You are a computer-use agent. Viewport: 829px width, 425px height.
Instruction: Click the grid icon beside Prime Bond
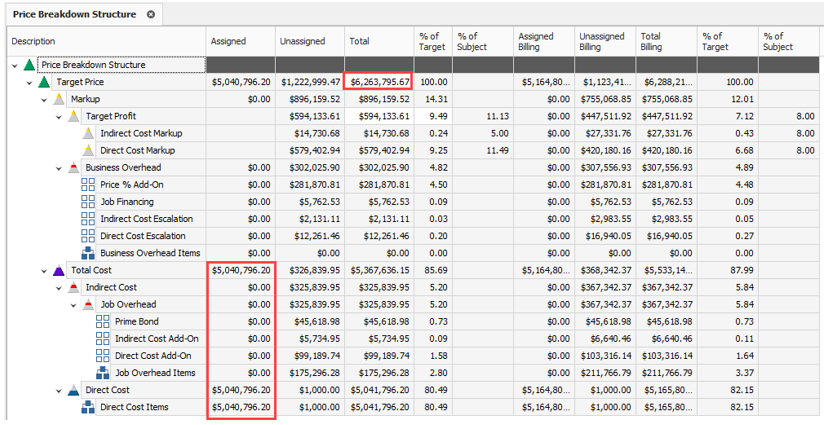tap(102, 322)
